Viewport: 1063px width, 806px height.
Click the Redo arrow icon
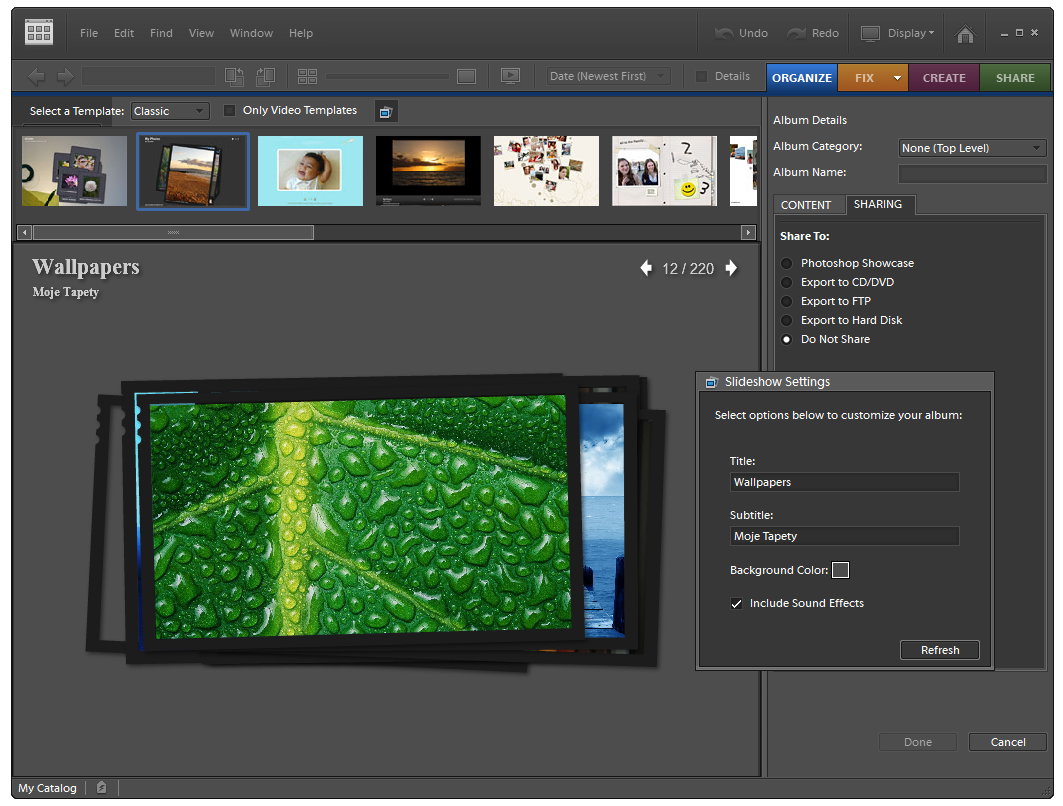coord(797,33)
